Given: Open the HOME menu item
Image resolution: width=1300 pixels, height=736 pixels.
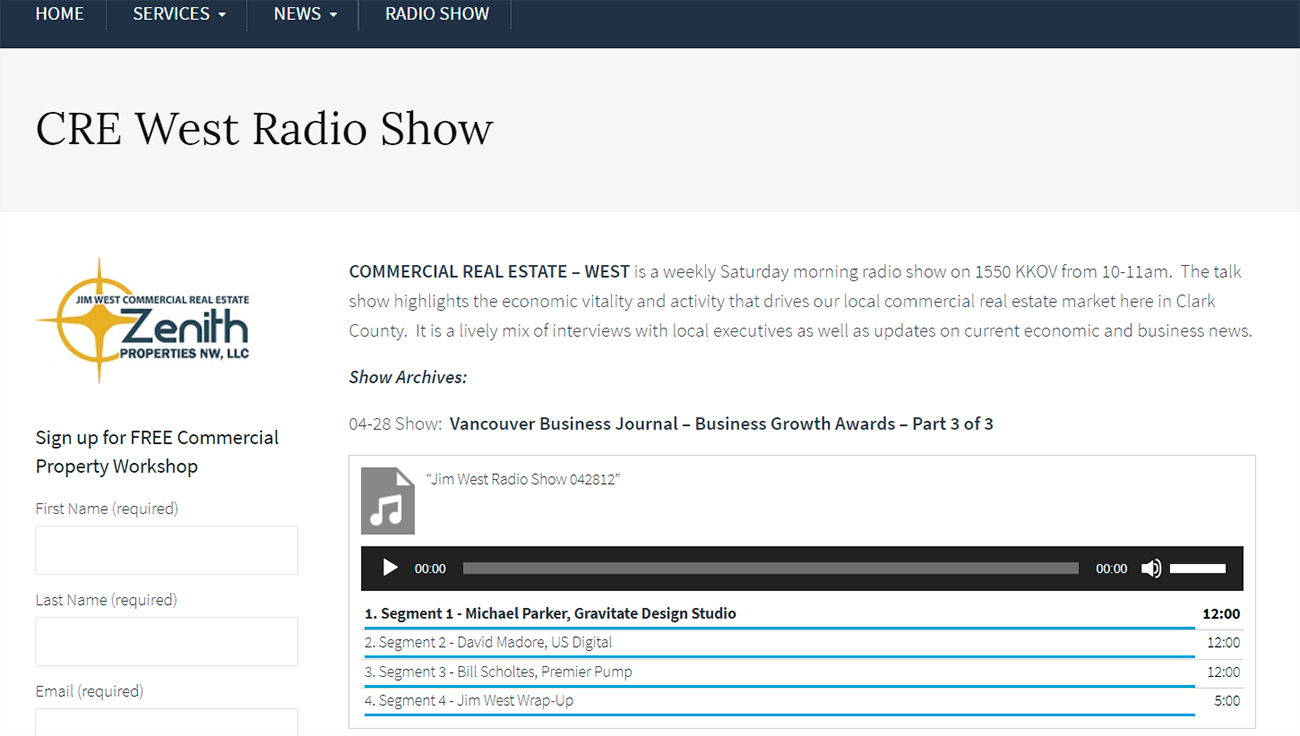Looking at the screenshot, I should (x=60, y=14).
